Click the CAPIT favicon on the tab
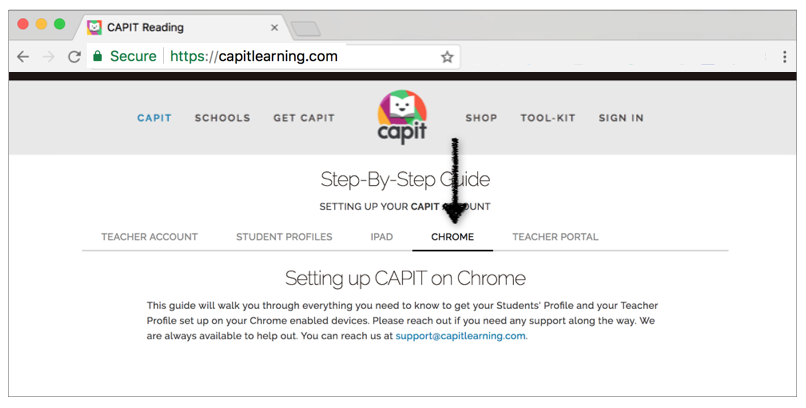Screen dimensions: 806x408 pos(95,27)
